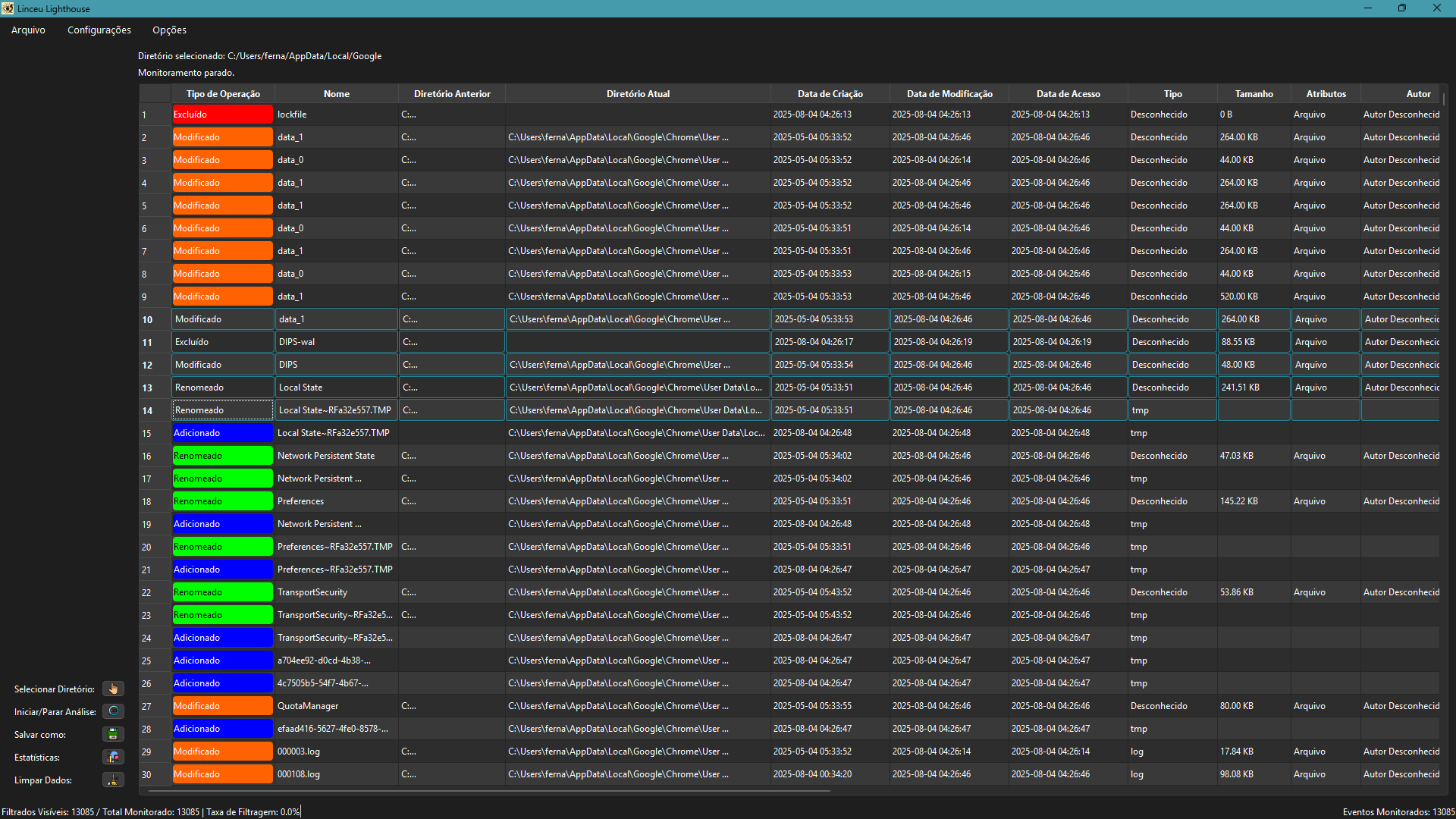Open the Arquivo menu
The image size is (1456, 819).
[x=28, y=30]
